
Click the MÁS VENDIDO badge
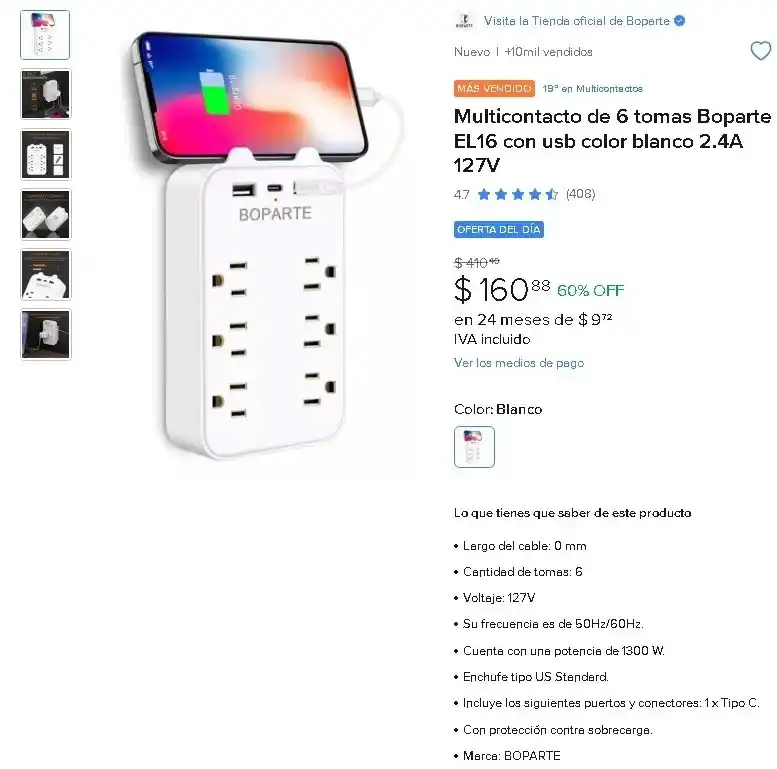coord(494,89)
